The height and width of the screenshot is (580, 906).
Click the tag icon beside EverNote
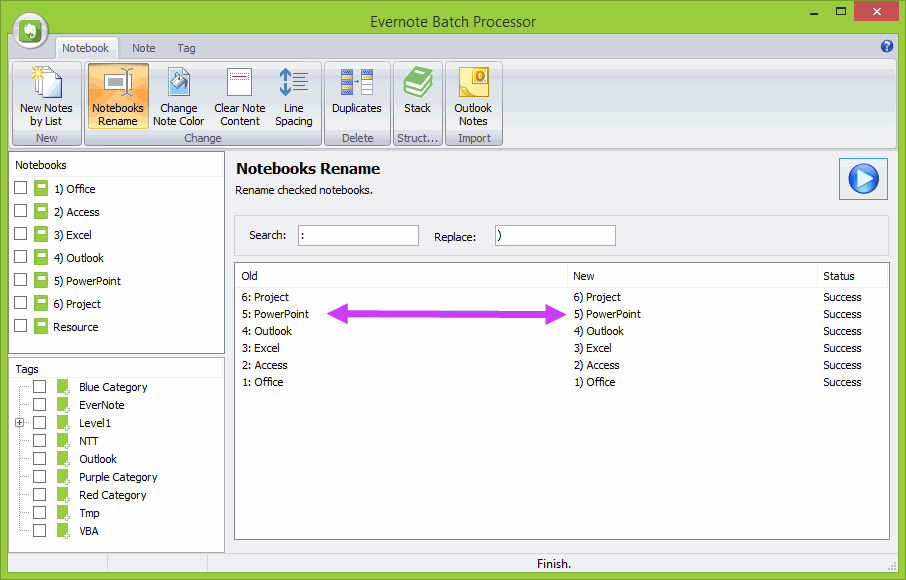click(x=63, y=405)
